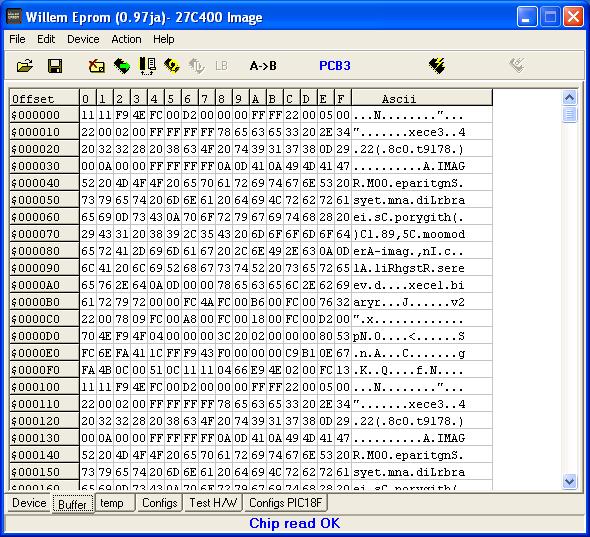Image resolution: width=590 pixels, height=537 pixels.
Task: Click ascii text 'syet.mna.diLrbra' in row $000050
Action: pyautogui.click(x=409, y=200)
